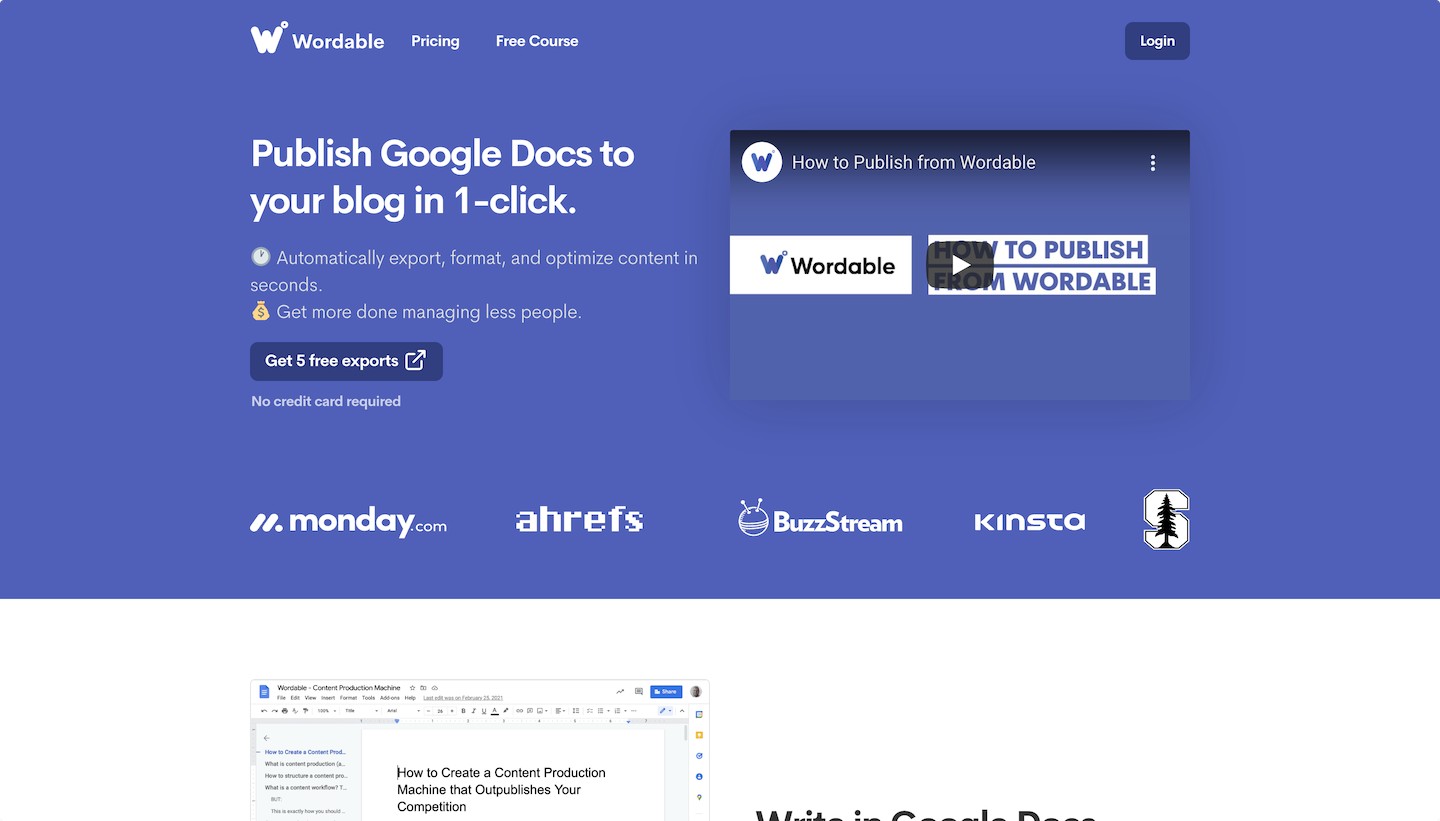Open the text color picker in Docs toolbar
This screenshot has height=821, width=1440.
(495, 711)
